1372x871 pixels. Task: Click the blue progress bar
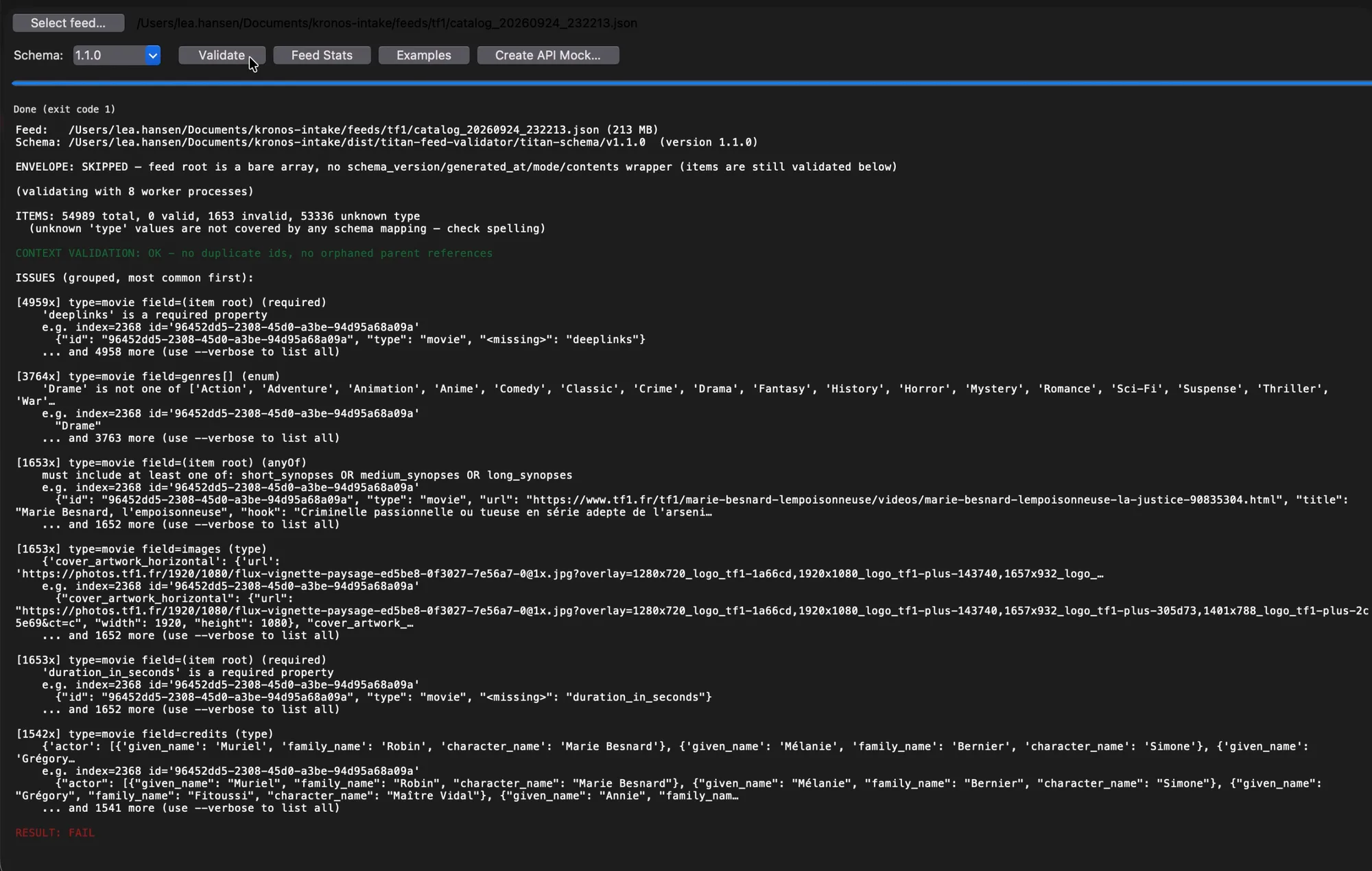tap(691, 83)
